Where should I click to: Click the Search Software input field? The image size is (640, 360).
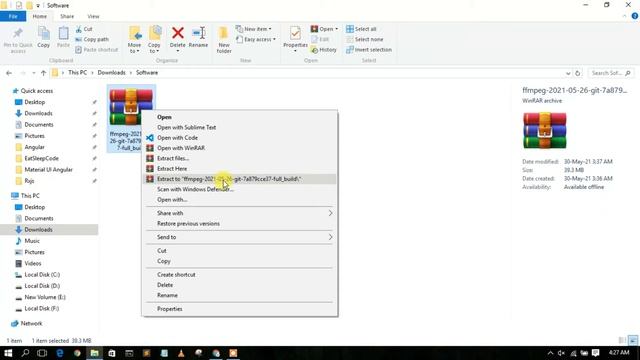(x=611, y=73)
